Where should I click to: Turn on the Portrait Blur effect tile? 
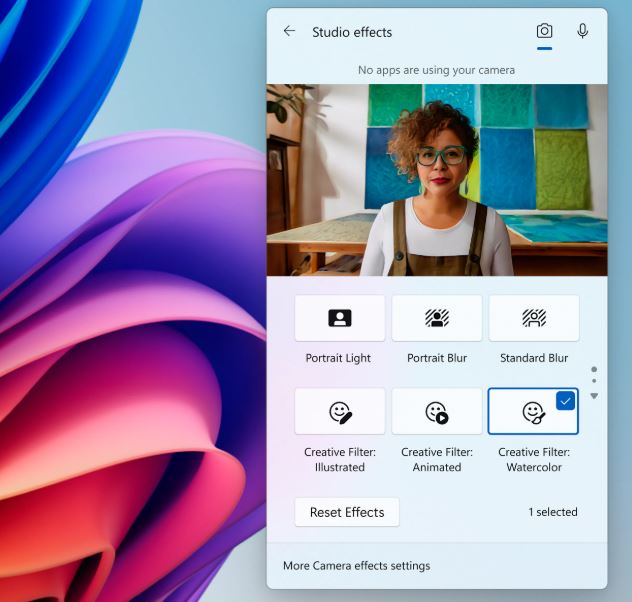[437, 318]
